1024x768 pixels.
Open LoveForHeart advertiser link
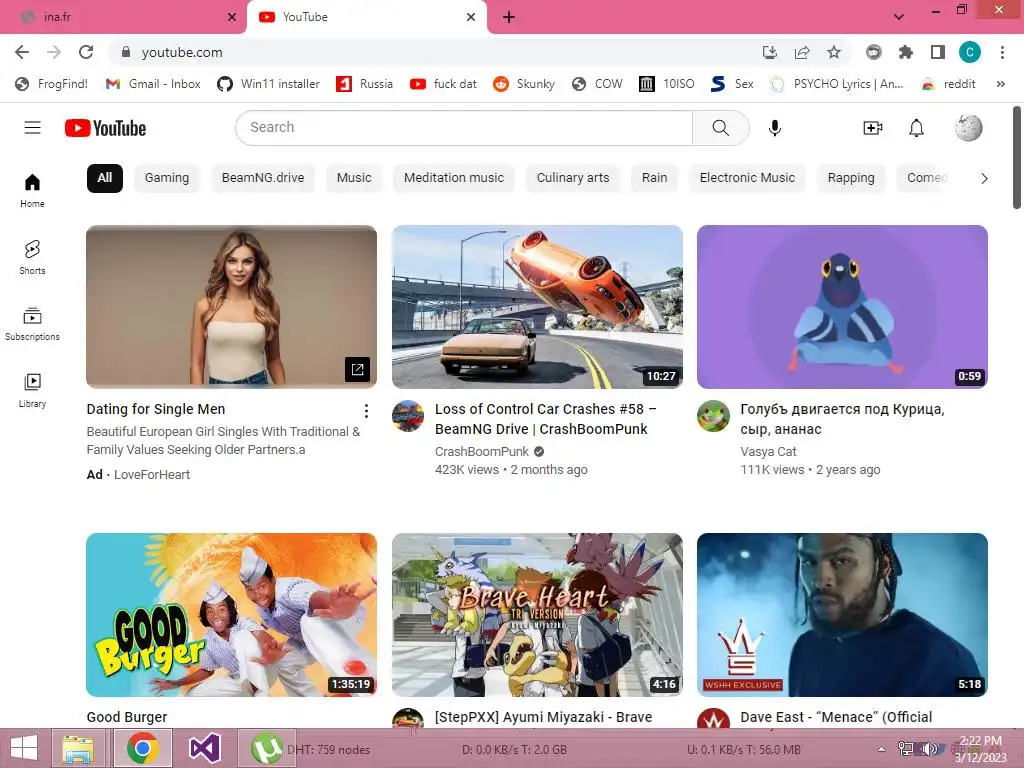coord(152,475)
